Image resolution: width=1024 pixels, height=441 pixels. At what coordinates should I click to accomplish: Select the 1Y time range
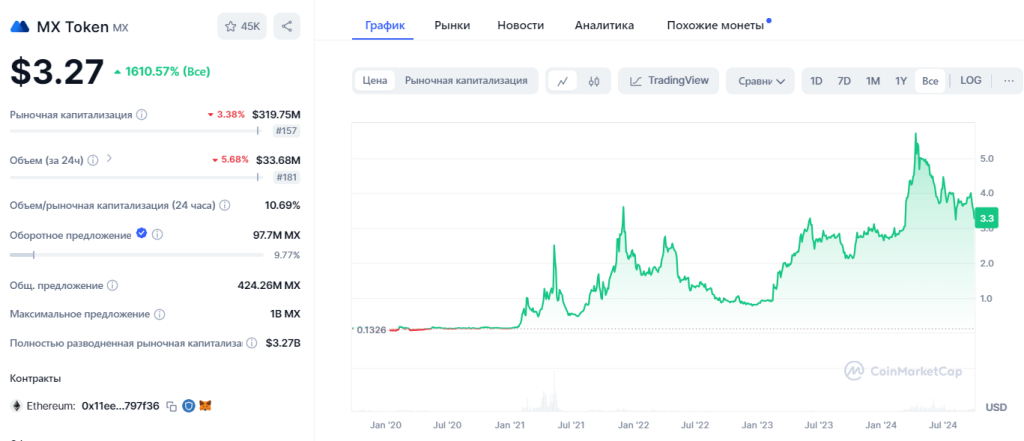point(901,81)
